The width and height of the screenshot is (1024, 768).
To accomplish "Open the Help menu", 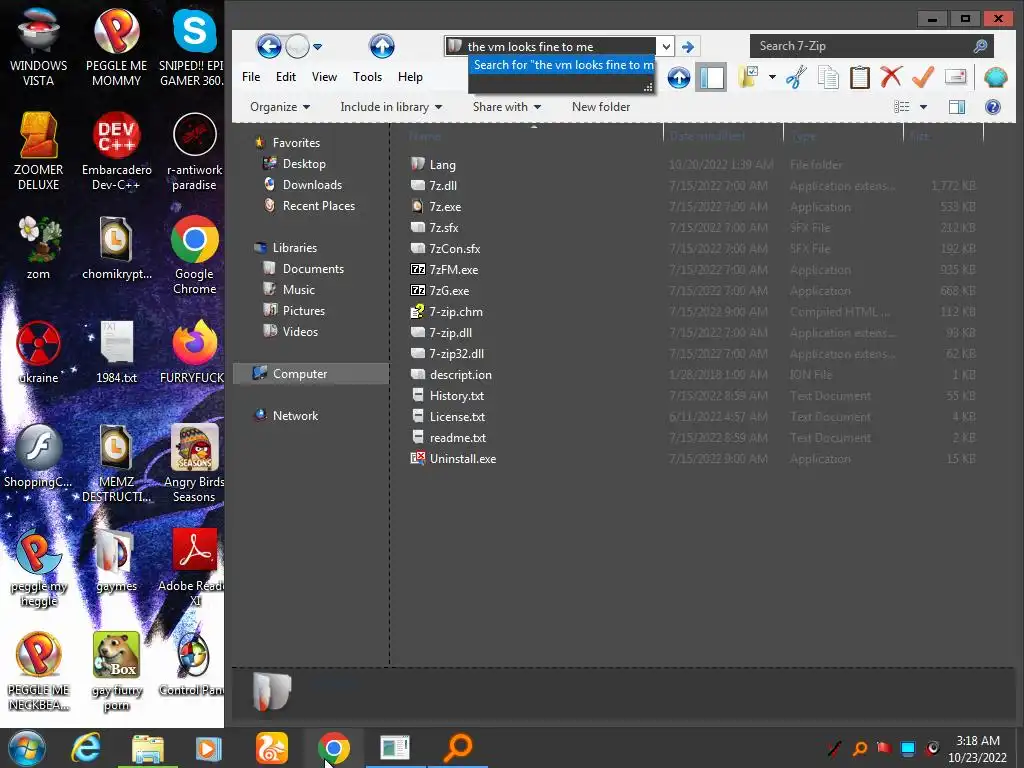I will 410,77.
